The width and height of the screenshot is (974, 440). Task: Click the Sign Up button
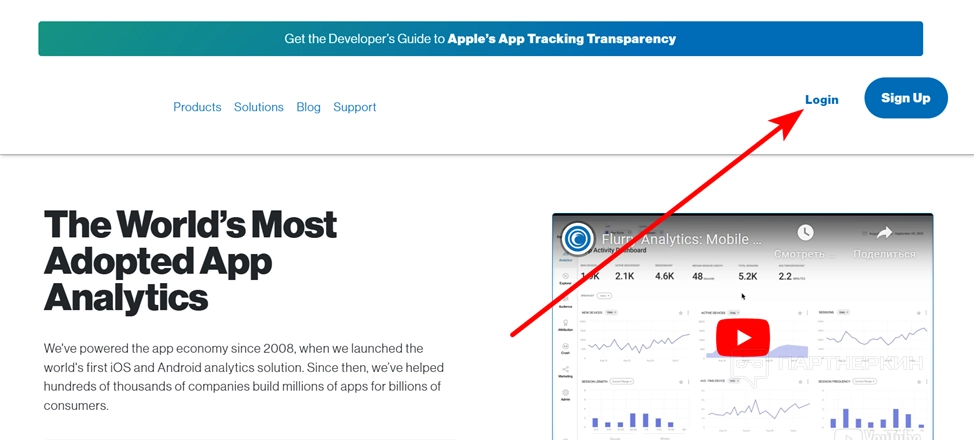pos(906,98)
